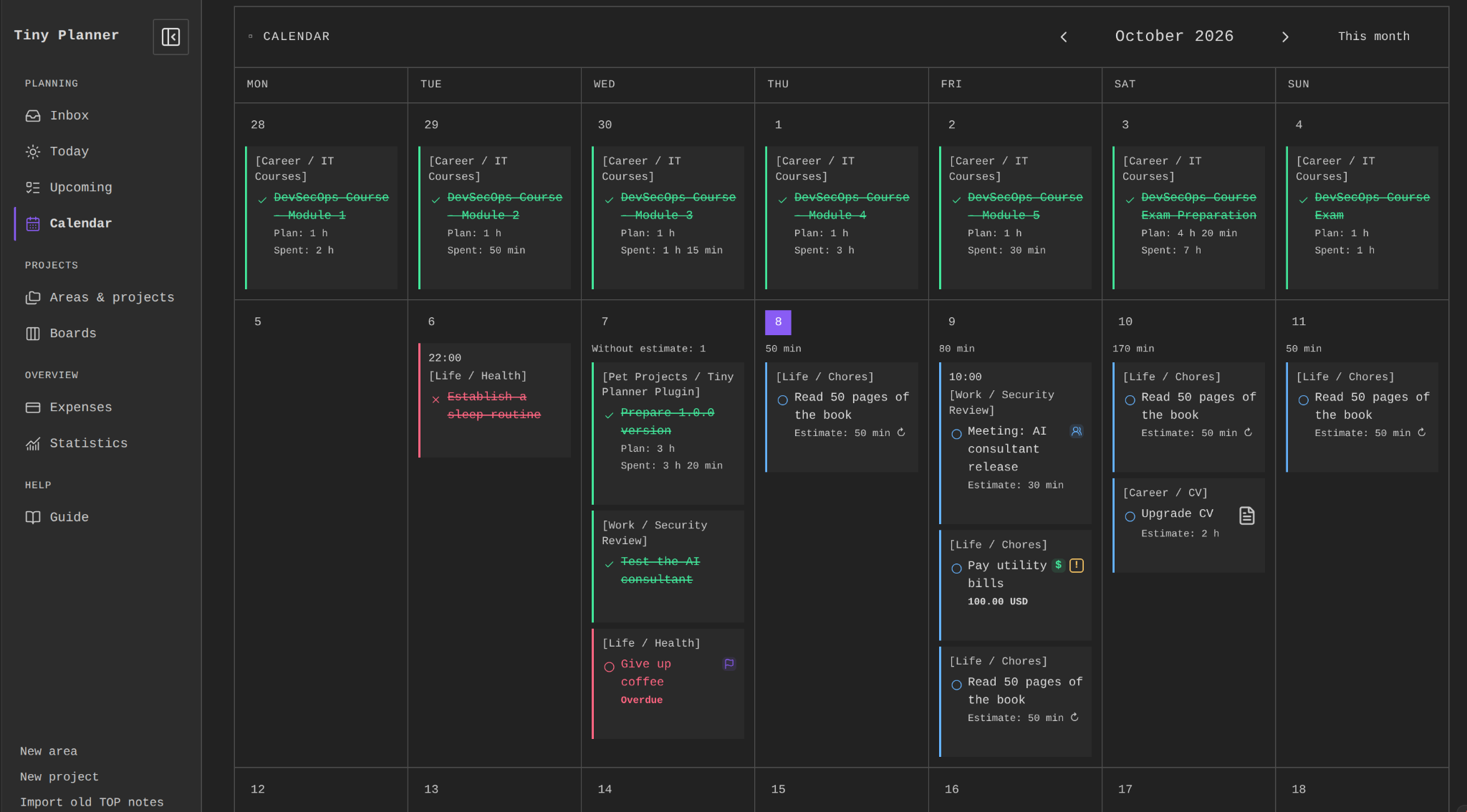Screen dimensions: 1467x812
Task: Open Inbox from the sidebar
Action: coord(69,115)
